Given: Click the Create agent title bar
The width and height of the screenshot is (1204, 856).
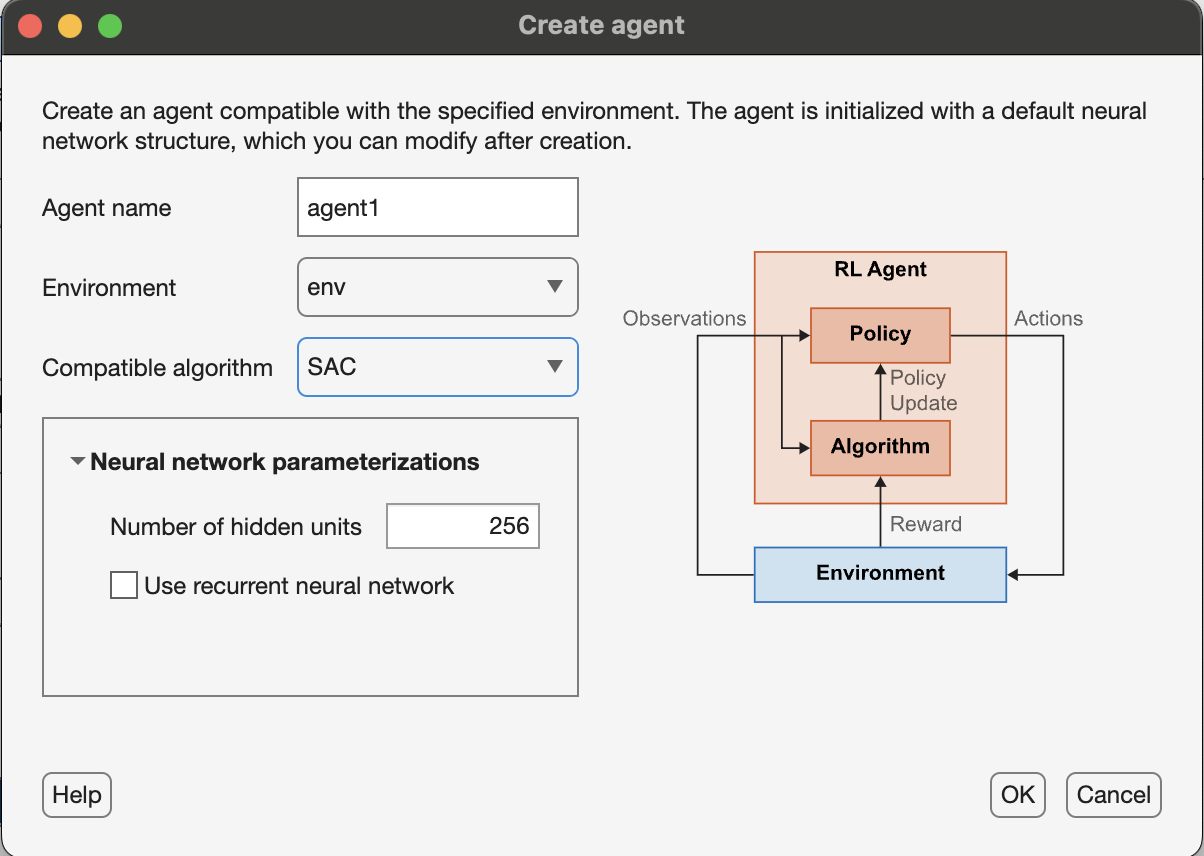Looking at the screenshot, I should click(601, 26).
